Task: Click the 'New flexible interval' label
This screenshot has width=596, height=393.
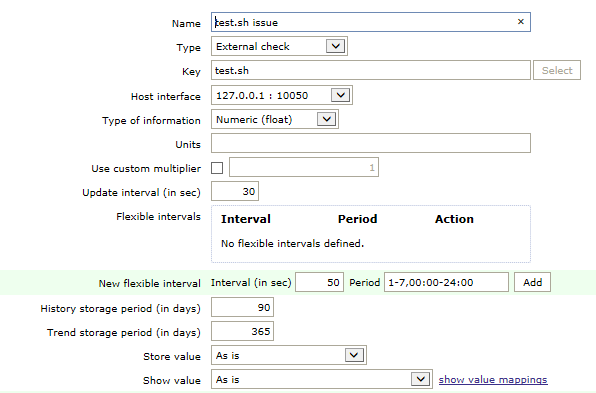Action: (149, 284)
